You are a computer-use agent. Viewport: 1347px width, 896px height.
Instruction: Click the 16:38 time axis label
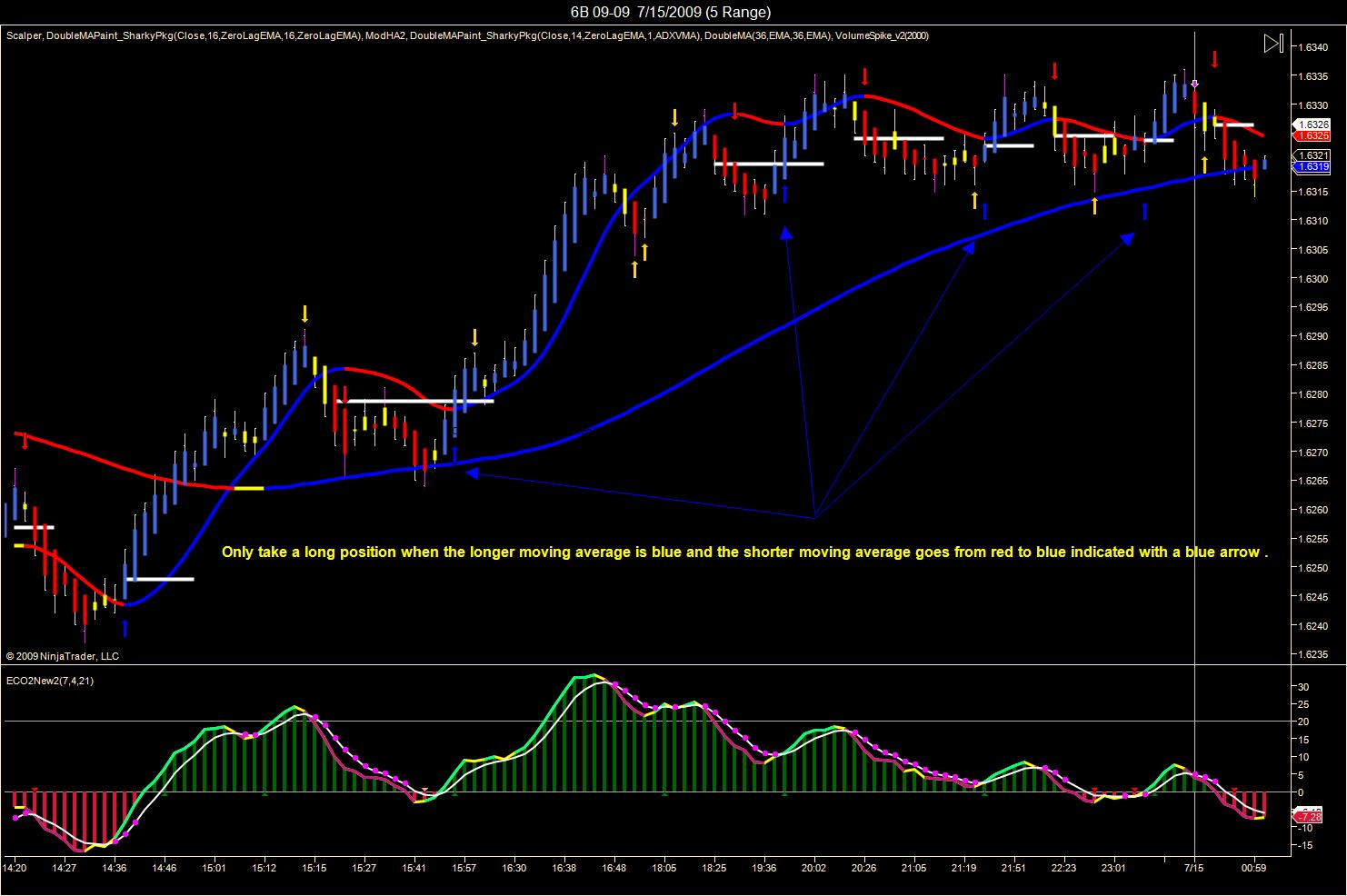tap(564, 868)
